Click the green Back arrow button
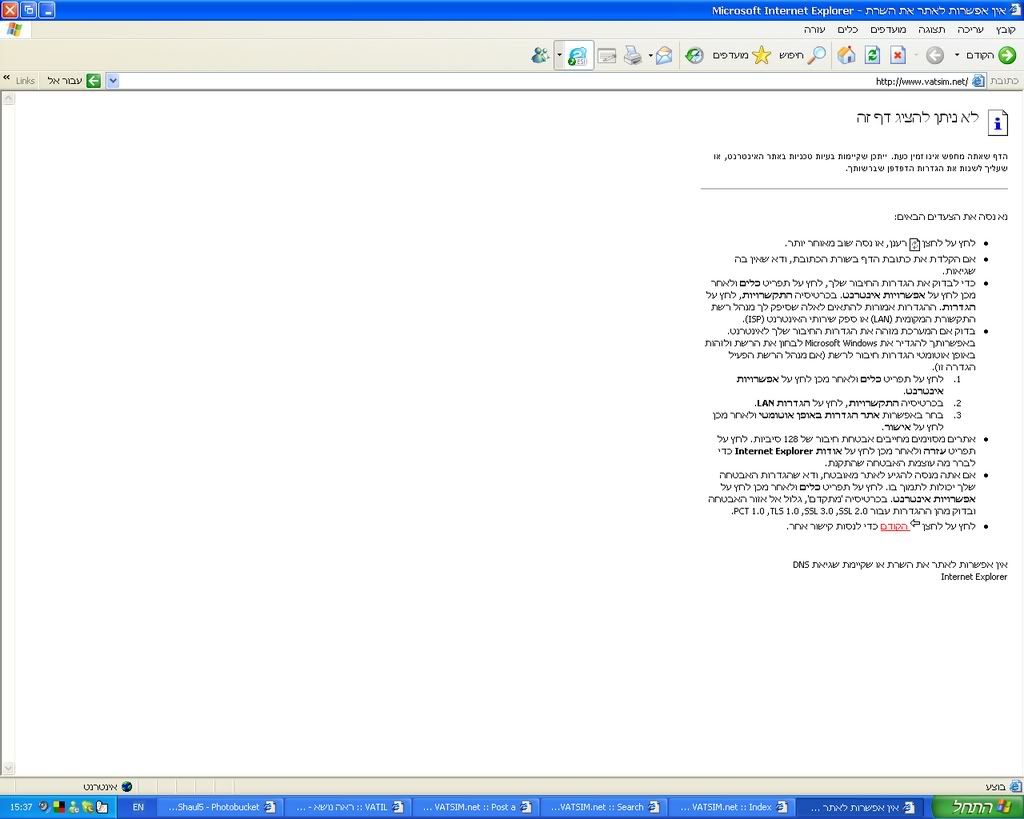1024x819 pixels. pos(1006,55)
